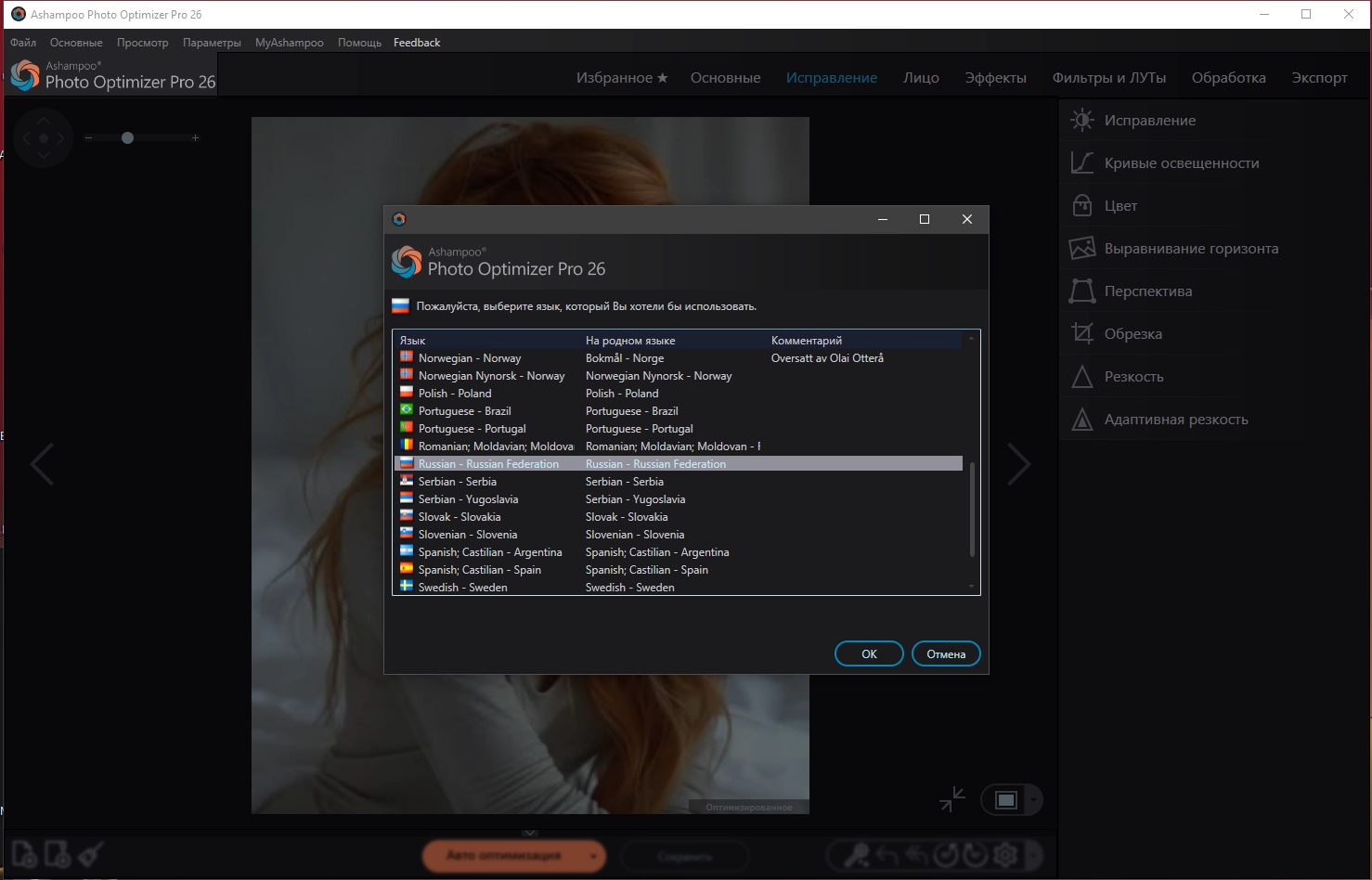
Task: Switch to the Эффекты tab
Action: click(995, 78)
